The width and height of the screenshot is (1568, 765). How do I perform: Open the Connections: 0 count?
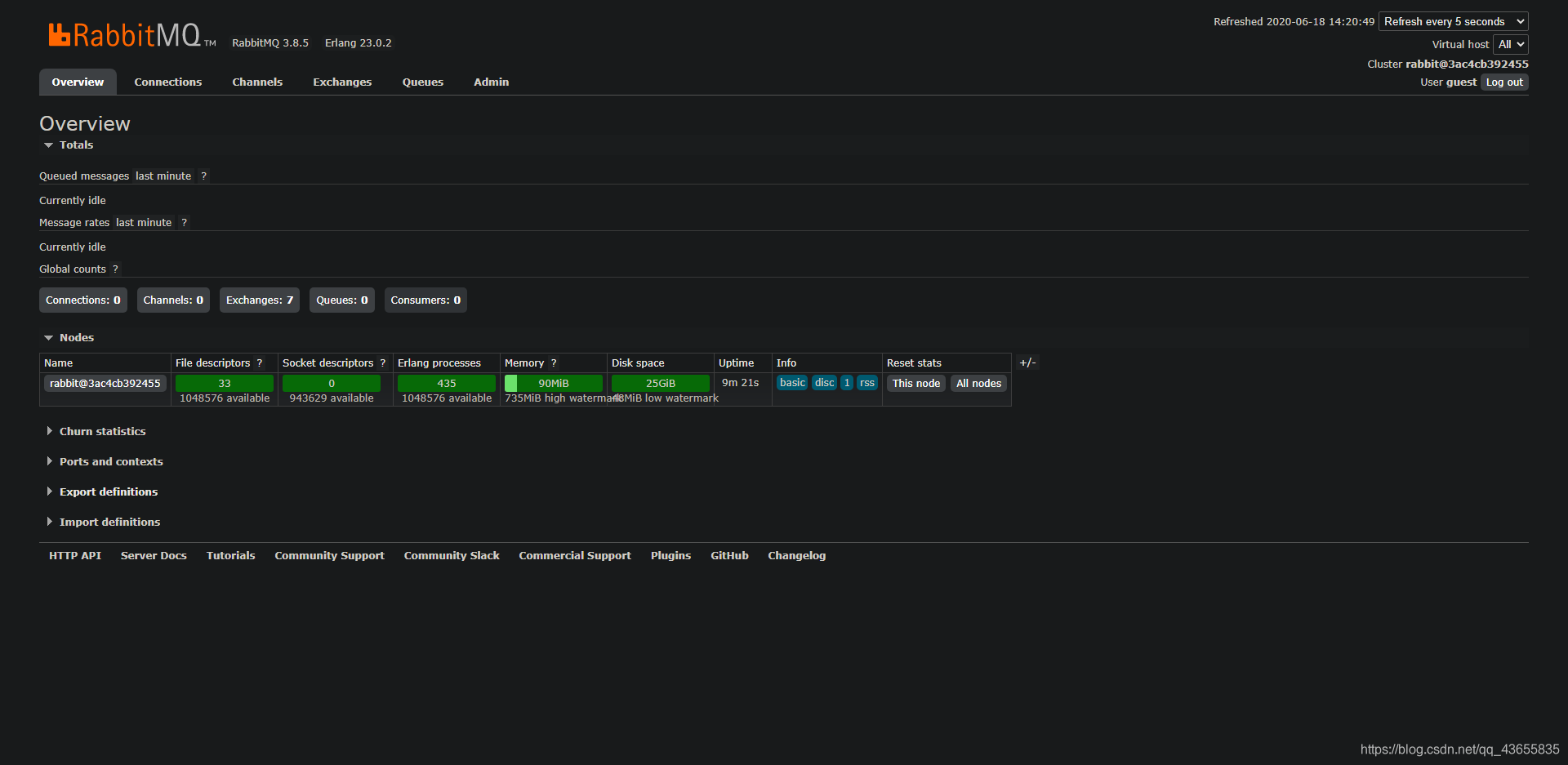[83, 300]
